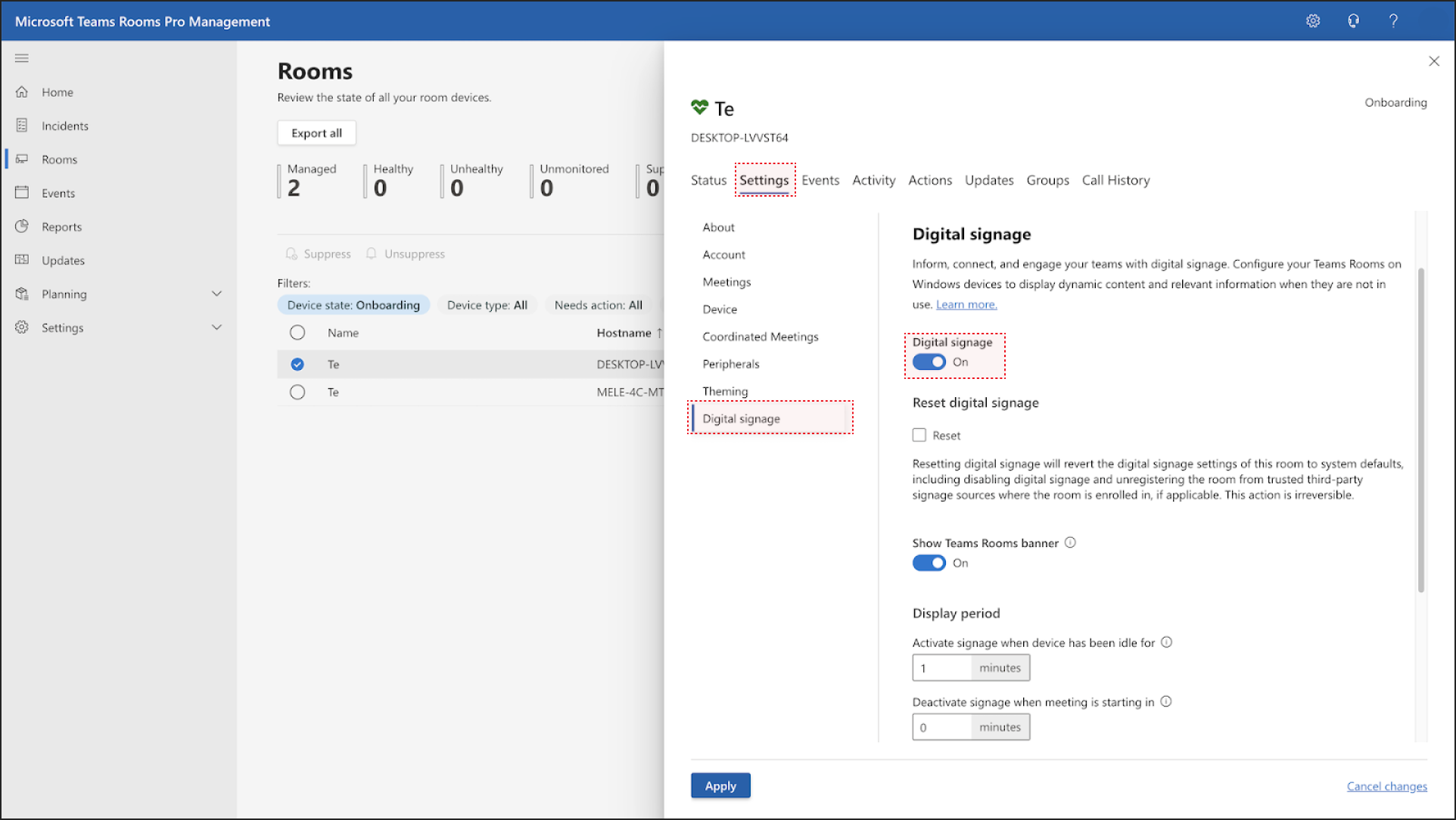Screen dimensions: 1456x820
Task: Turn off the Digital signage toggle
Action: [x=929, y=362]
